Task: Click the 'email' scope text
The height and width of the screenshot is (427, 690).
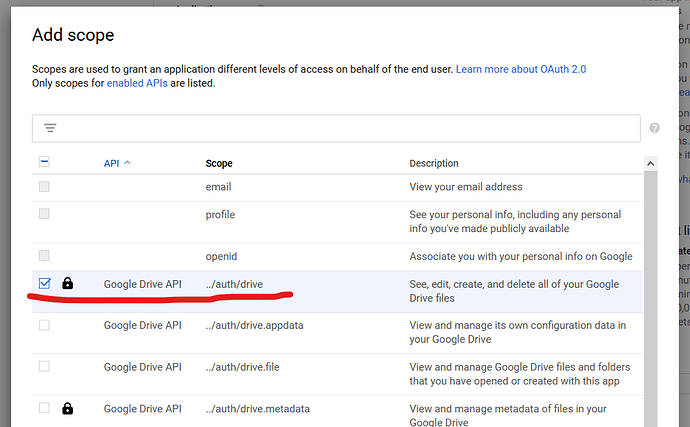Action: tap(218, 187)
